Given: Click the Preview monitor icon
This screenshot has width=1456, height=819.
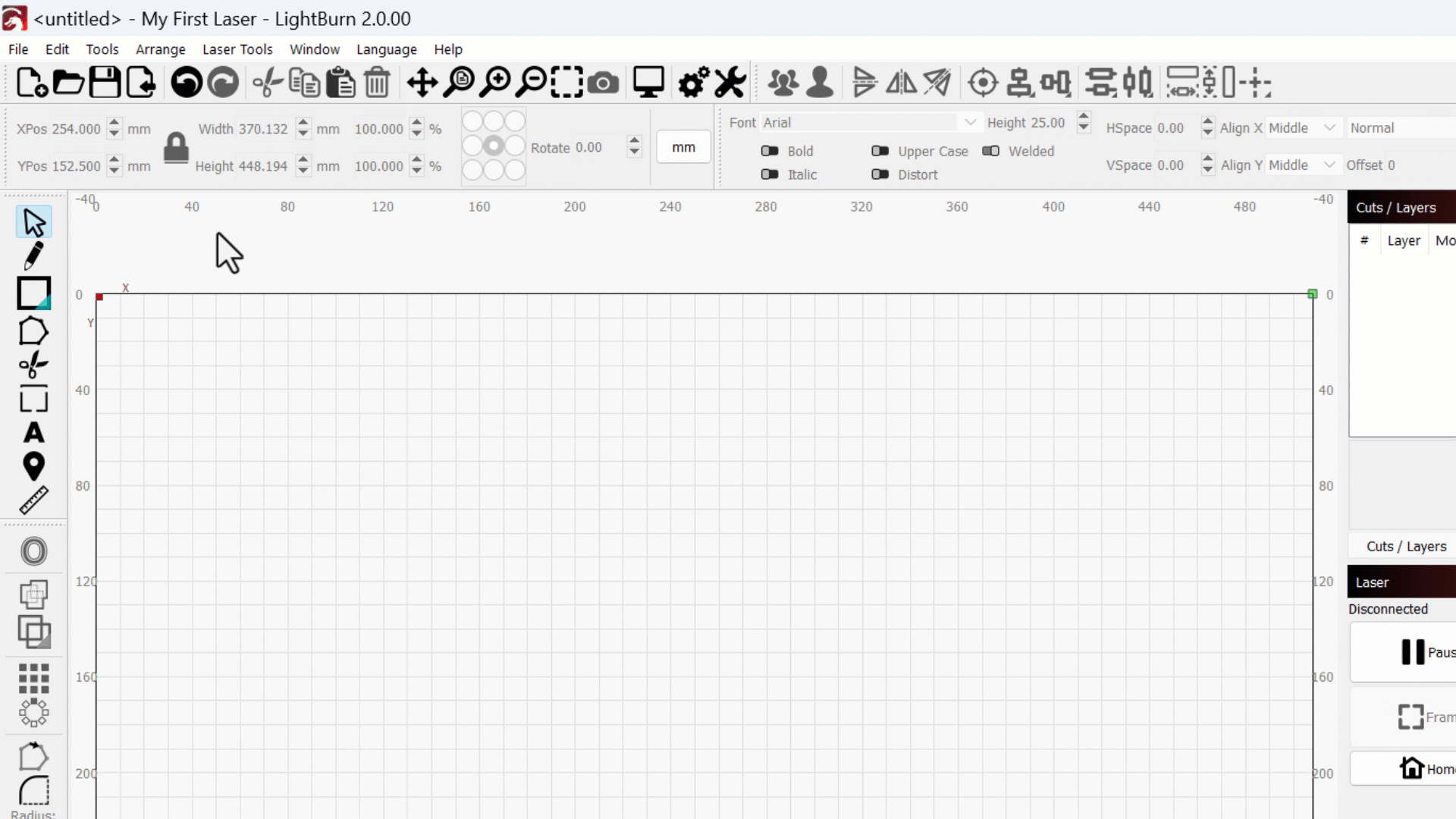Looking at the screenshot, I should 648,83.
